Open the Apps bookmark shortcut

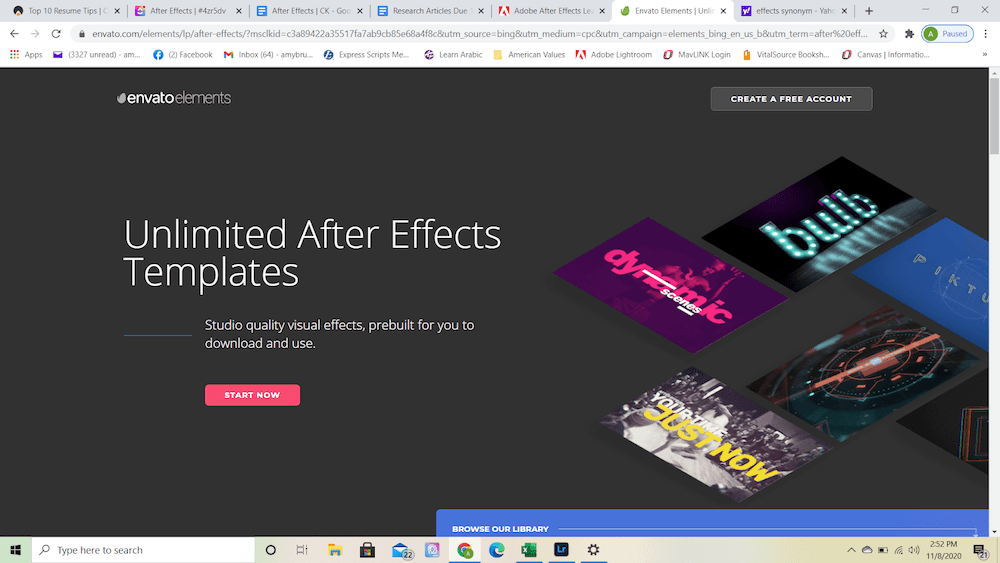(26, 55)
